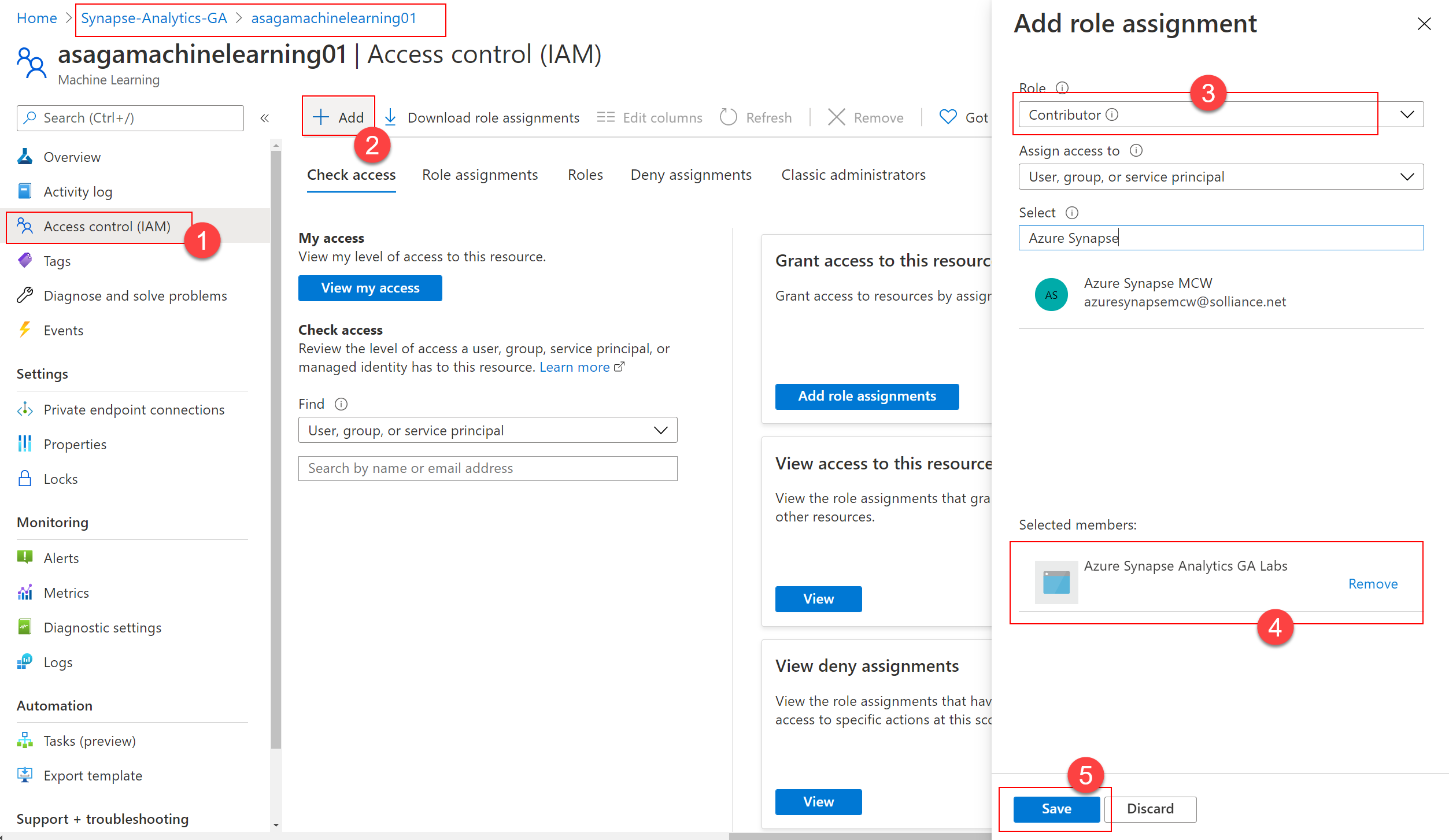
Task: Open the Classic administrators tab
Action: 853,175
